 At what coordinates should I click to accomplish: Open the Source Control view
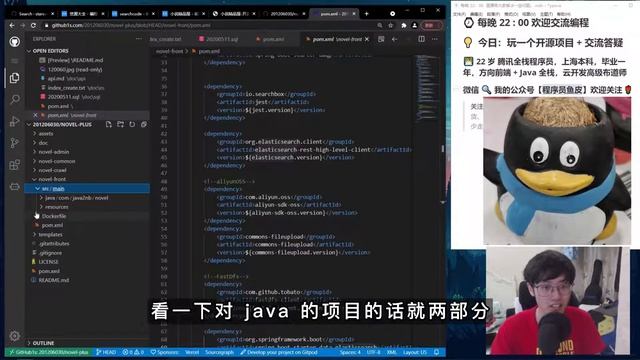(15, 142)
